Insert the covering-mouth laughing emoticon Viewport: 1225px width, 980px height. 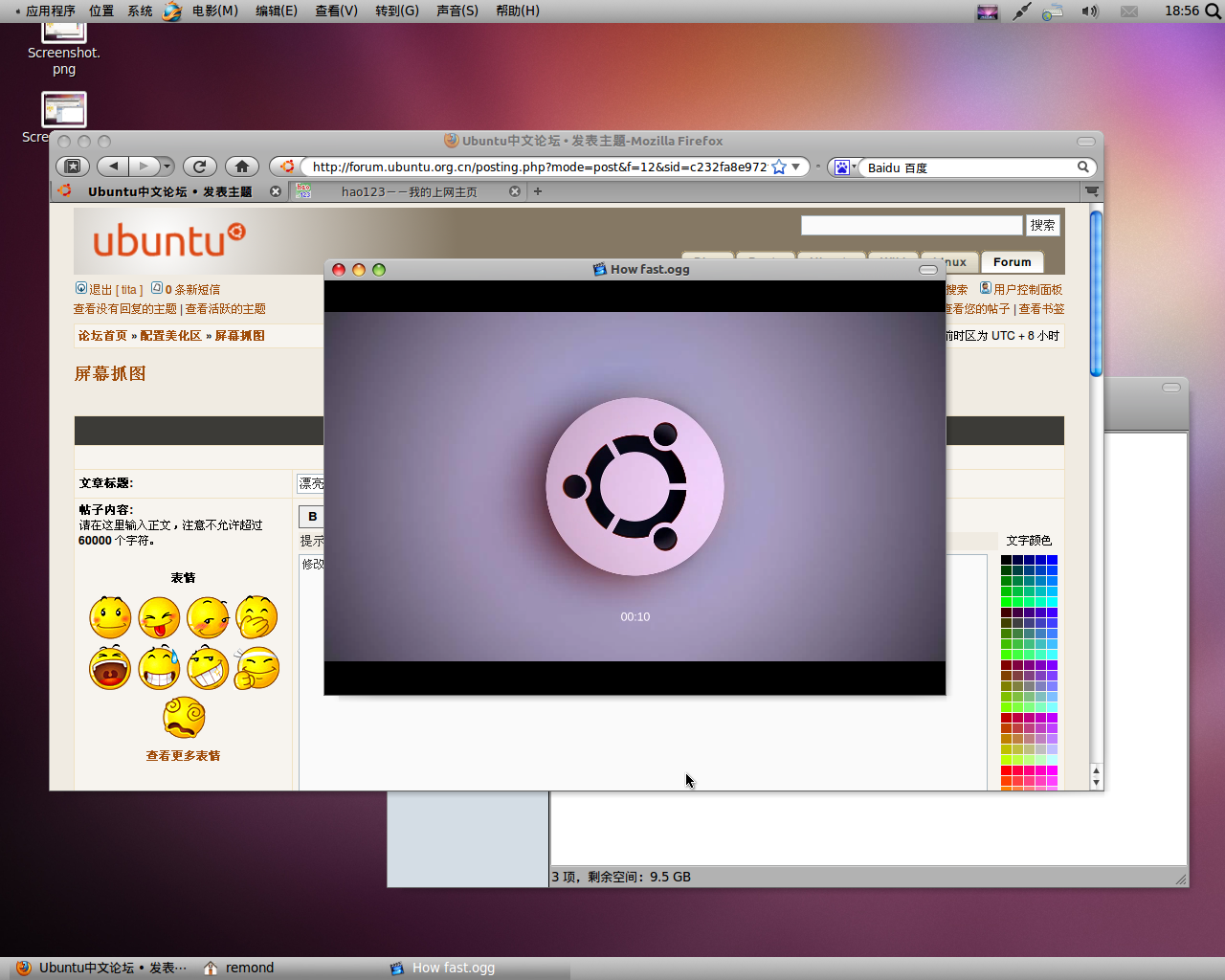256,617
